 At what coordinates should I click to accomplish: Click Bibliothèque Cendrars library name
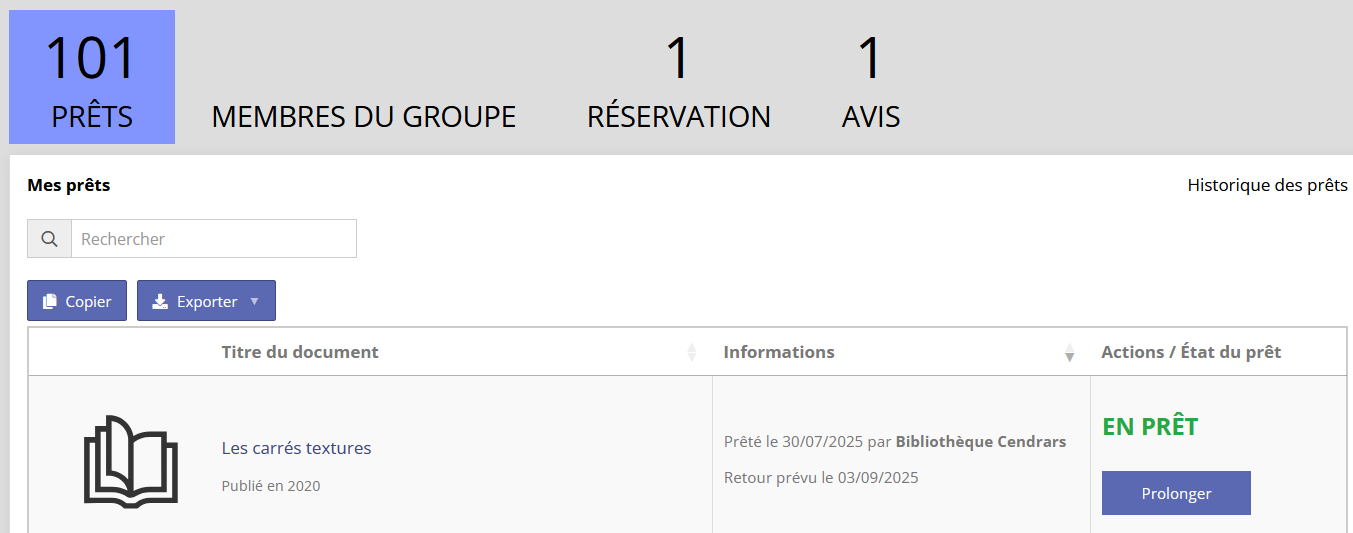click(980, 442)
